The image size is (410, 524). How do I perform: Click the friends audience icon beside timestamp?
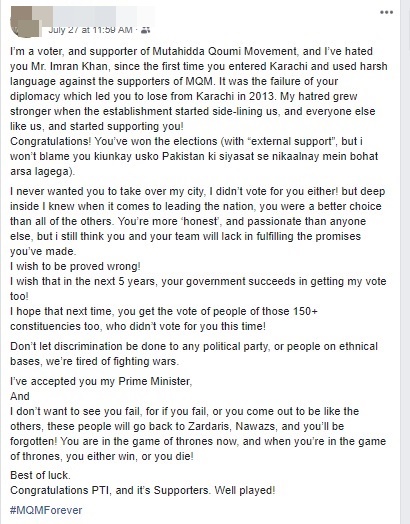pos(145,30)
